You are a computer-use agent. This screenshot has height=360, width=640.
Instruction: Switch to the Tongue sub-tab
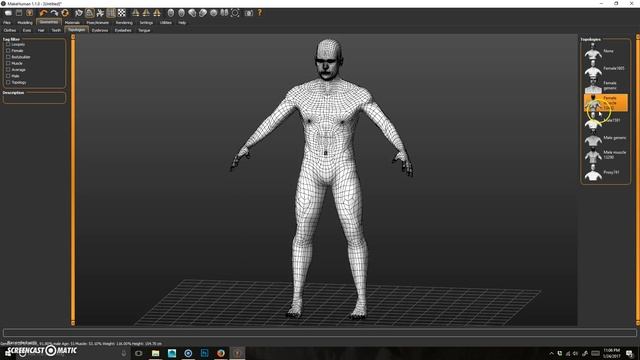[x=144, y=30]
